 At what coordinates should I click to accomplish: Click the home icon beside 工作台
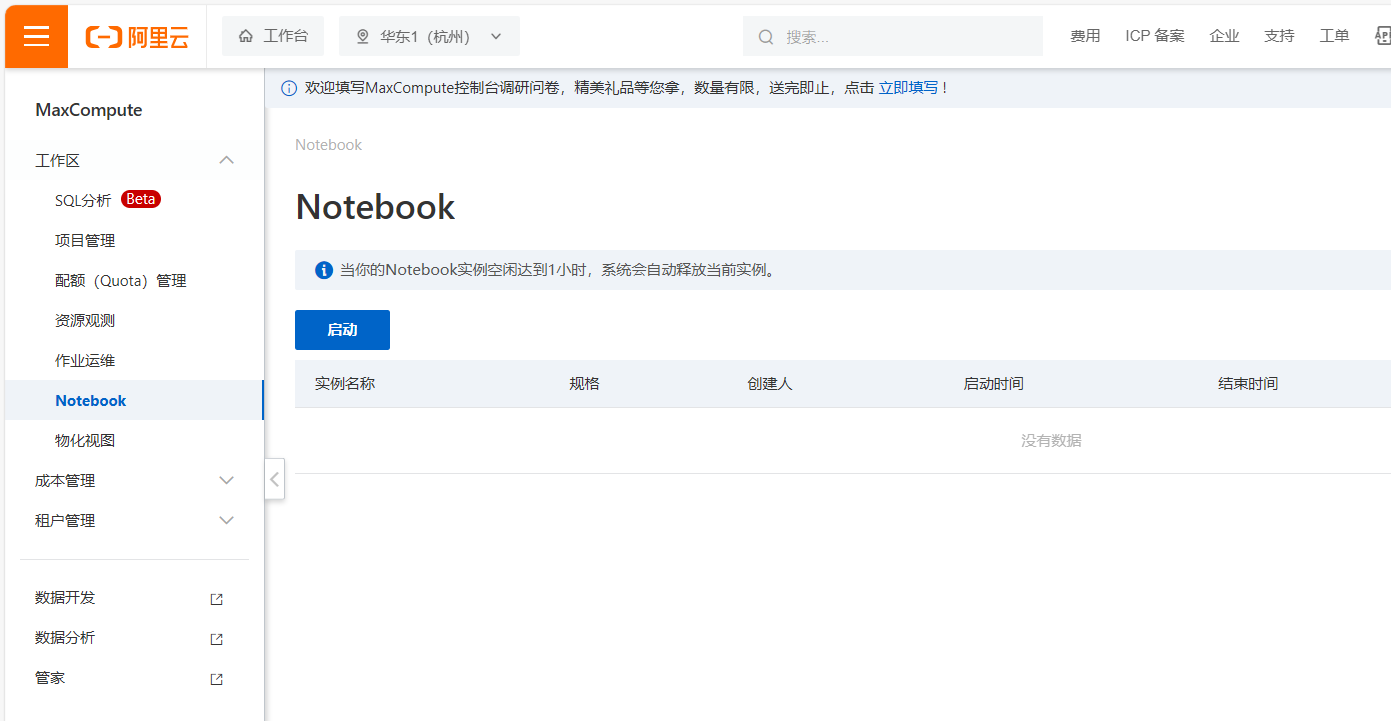click(x=246, y=36)
